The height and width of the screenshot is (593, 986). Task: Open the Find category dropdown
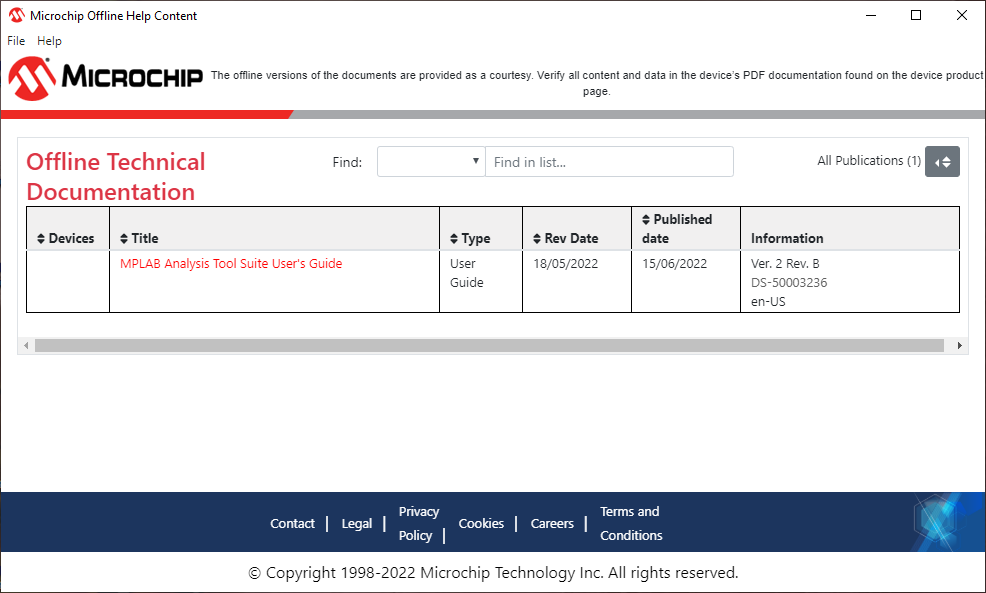pos(430,162)
